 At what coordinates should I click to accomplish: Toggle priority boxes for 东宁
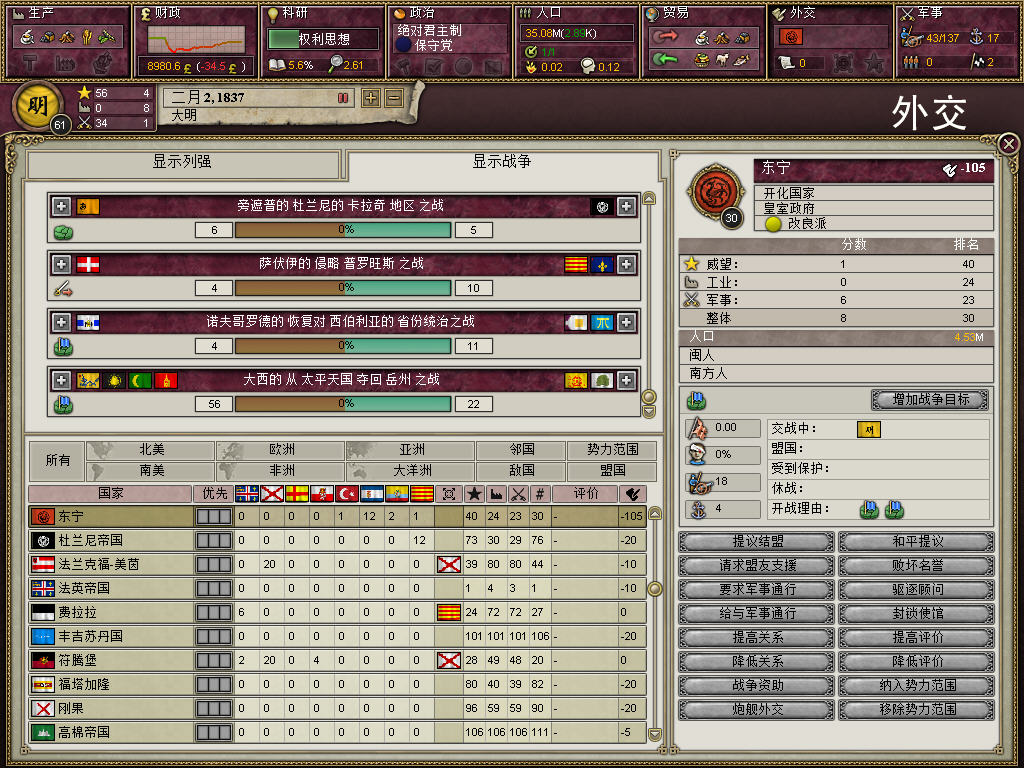(x=214, y=517)
